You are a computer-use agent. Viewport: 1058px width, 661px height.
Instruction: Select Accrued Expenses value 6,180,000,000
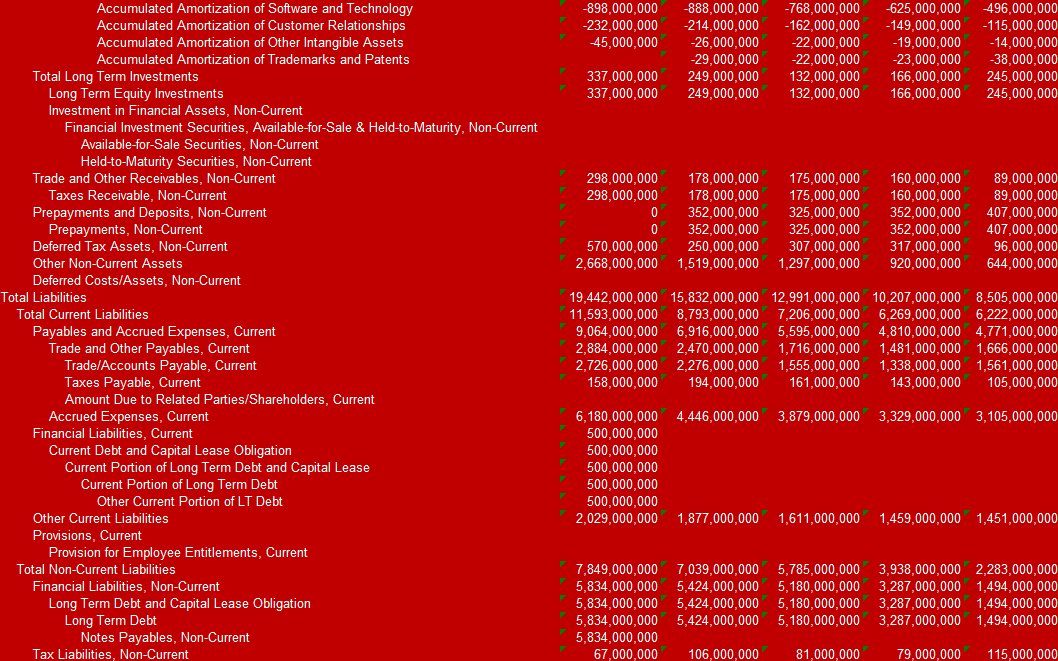pos(617,417)
